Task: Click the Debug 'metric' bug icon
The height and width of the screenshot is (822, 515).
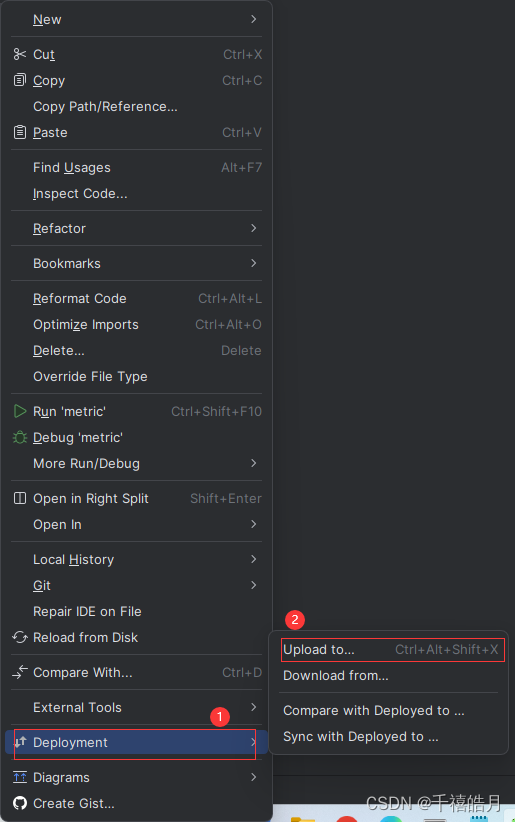Action: [x=19, y=437]
